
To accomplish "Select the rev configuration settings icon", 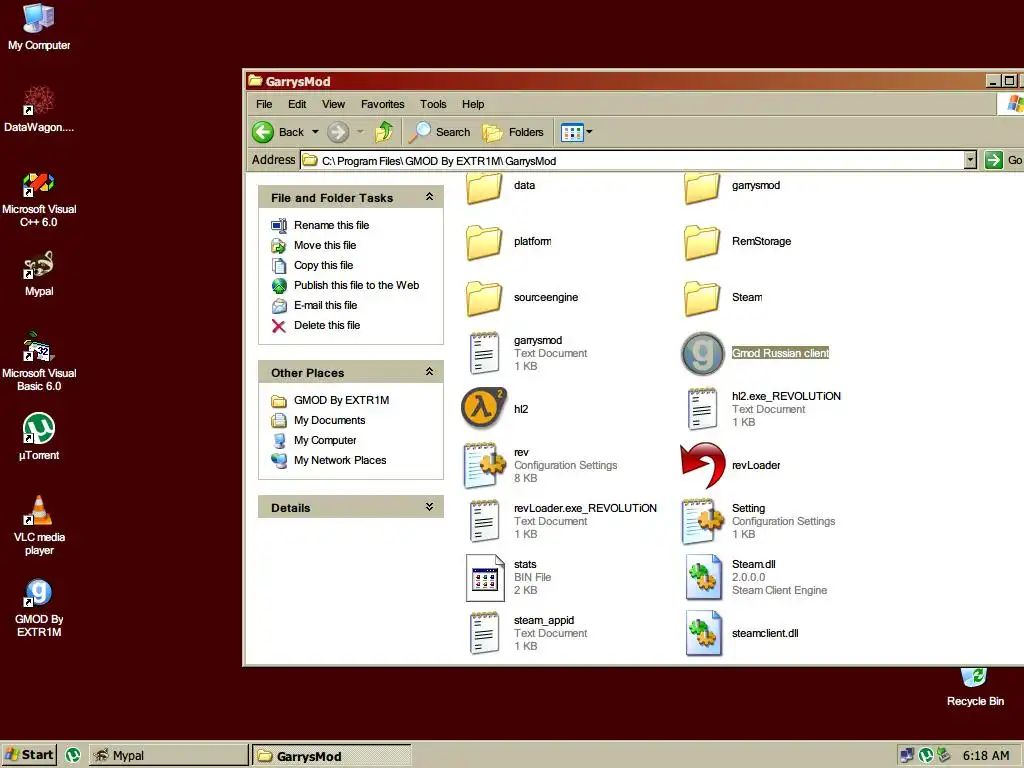I will click(485, 466).
